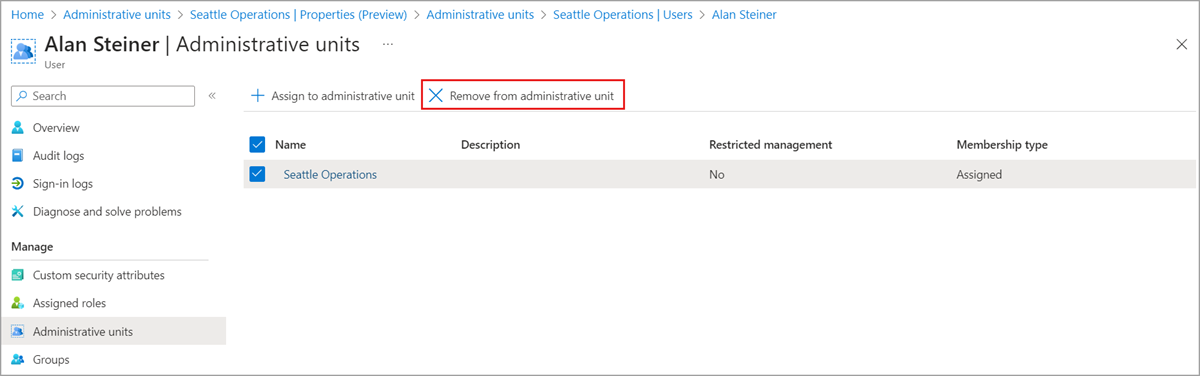Click the Groups people icon
This screenshot has height=376, width=1200.
tap(18, 359)
